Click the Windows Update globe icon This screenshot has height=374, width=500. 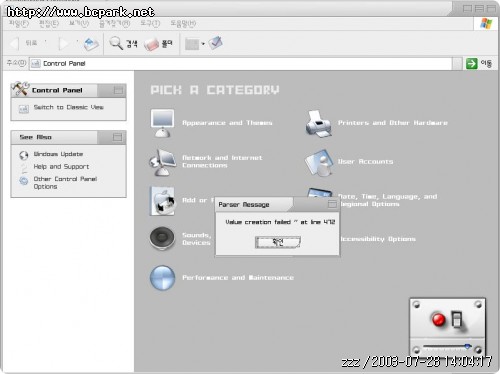pos(24,155)
